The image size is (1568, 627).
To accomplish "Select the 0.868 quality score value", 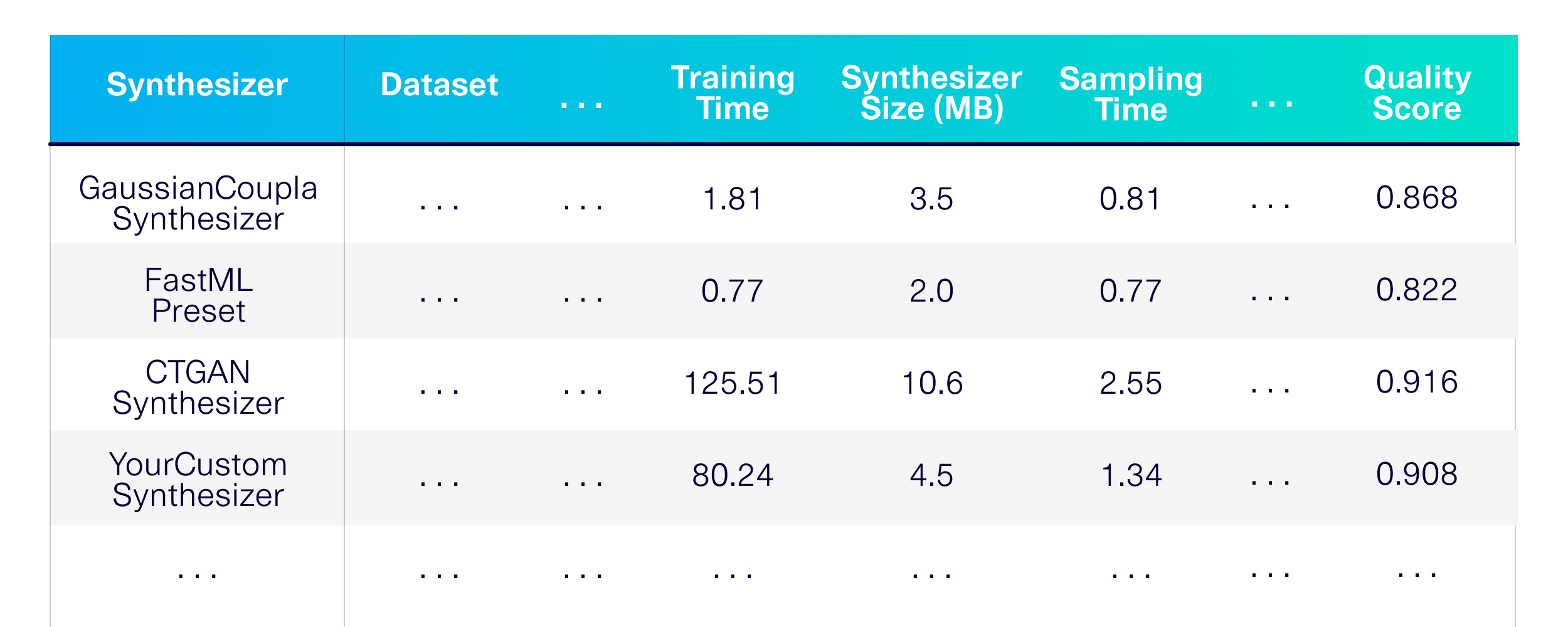I will click(x=1417, y=198).
